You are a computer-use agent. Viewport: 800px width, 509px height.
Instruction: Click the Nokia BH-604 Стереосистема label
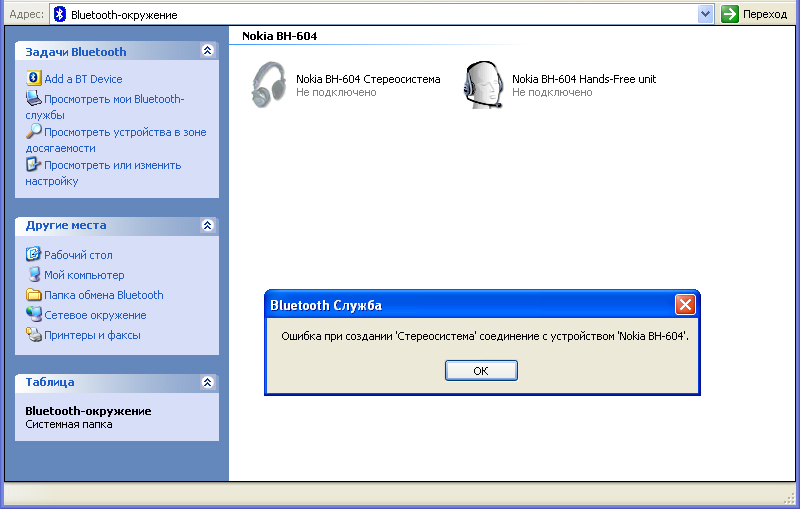(368, 79)
